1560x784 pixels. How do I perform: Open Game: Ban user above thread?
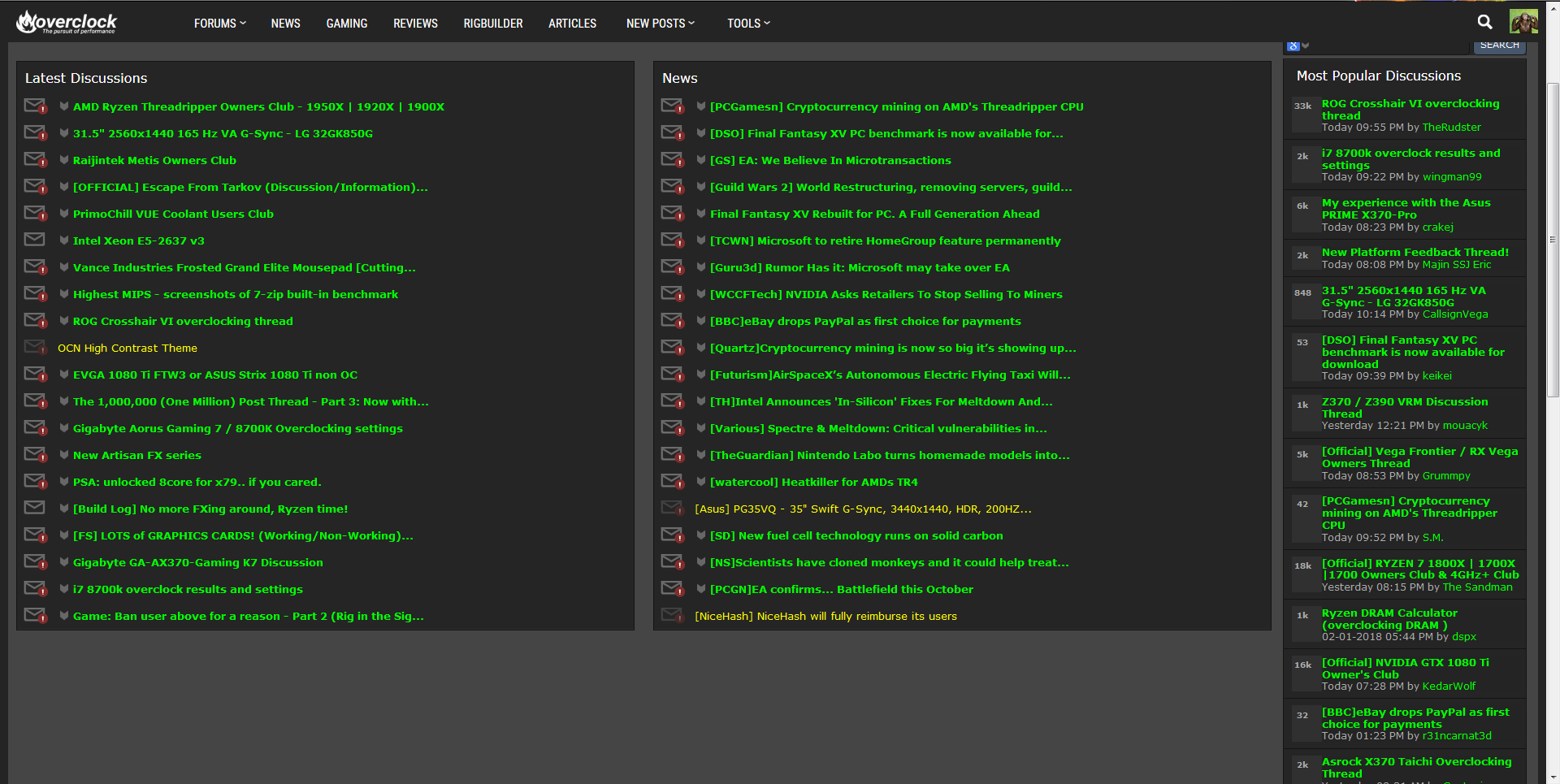click(249, 616)
